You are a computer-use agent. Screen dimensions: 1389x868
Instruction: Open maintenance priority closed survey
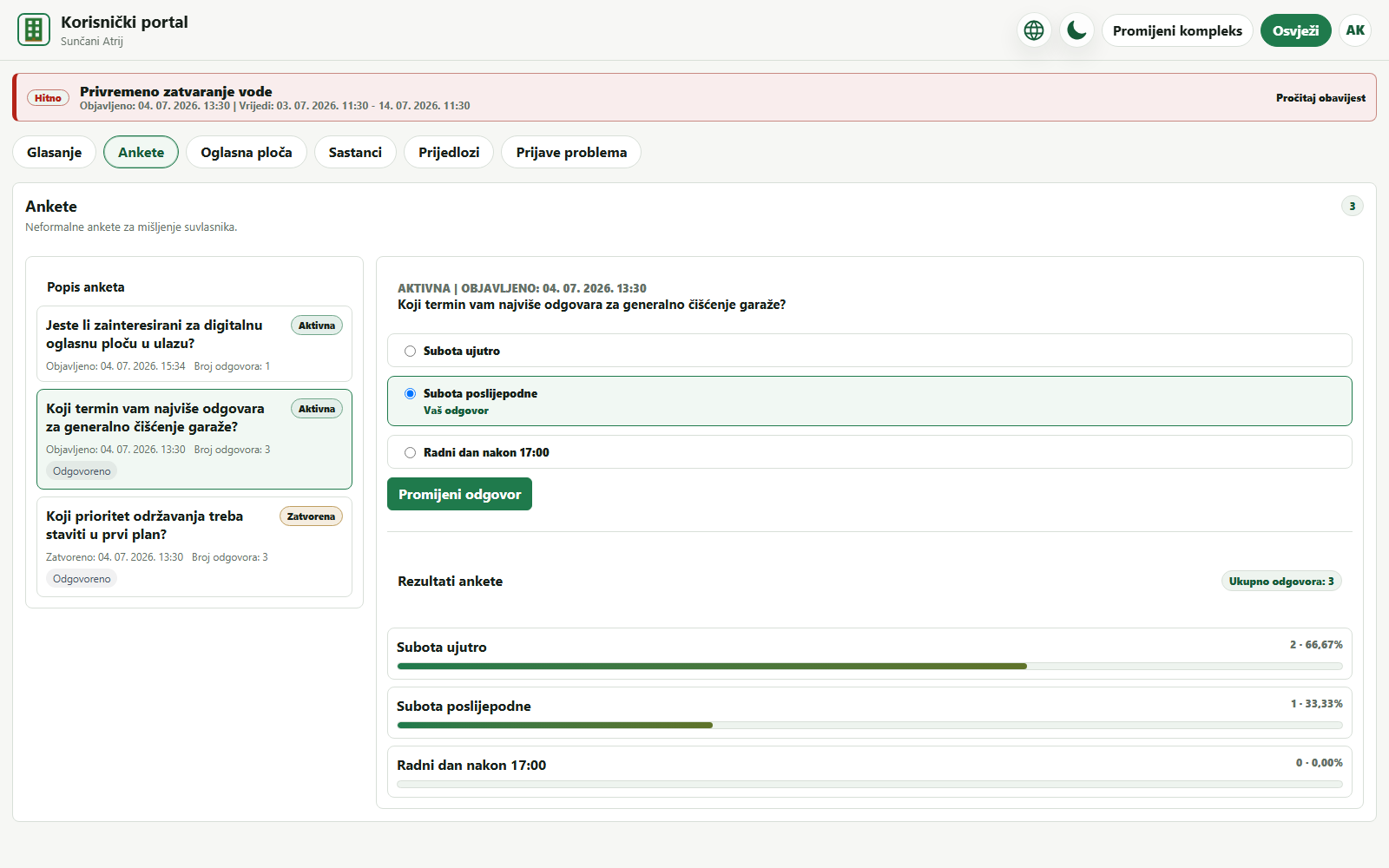tap(194, 547)
